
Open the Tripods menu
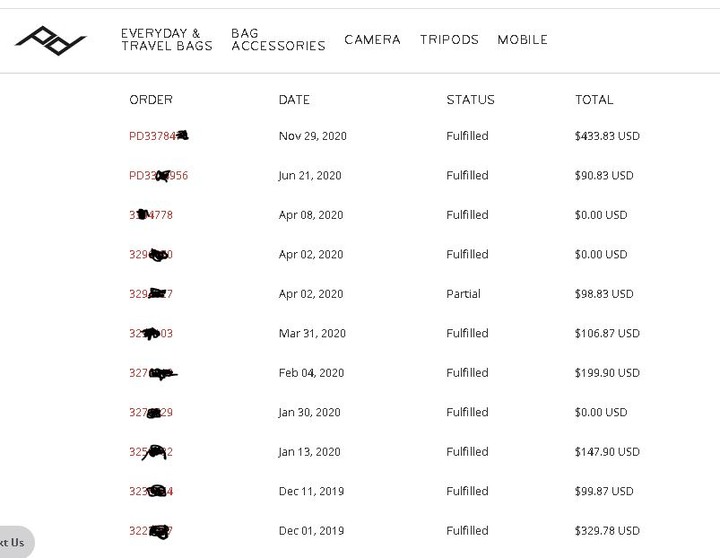point(449,39)
